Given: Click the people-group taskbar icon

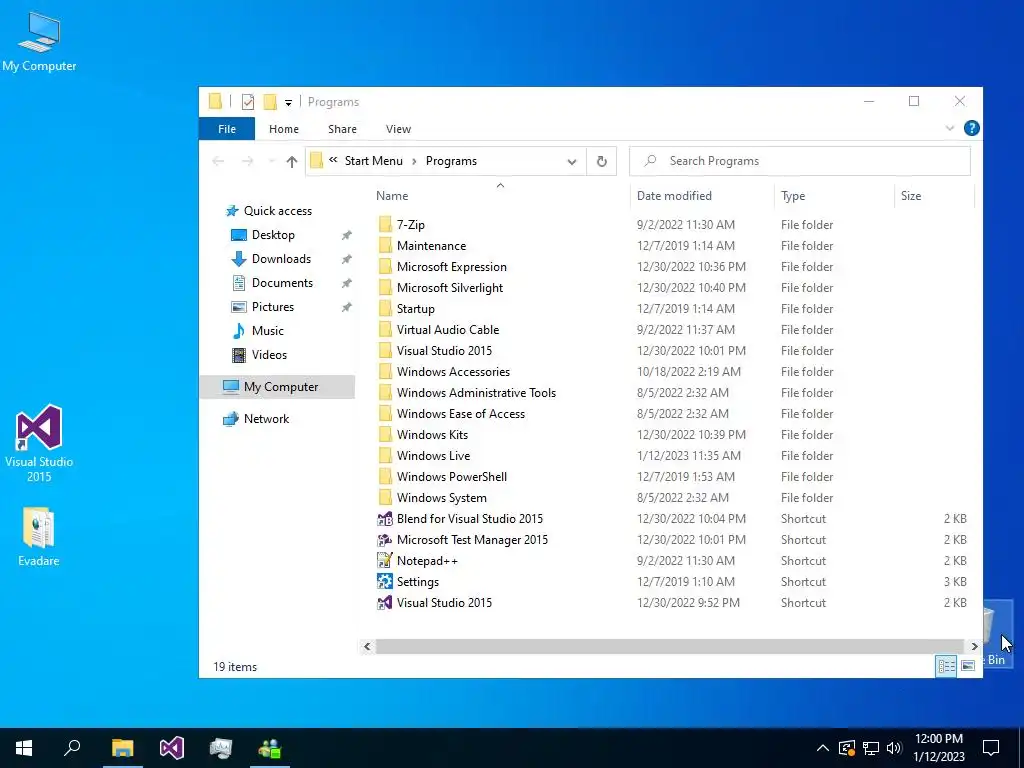Looking at the screenshot, I should click(x=270, y=748).
